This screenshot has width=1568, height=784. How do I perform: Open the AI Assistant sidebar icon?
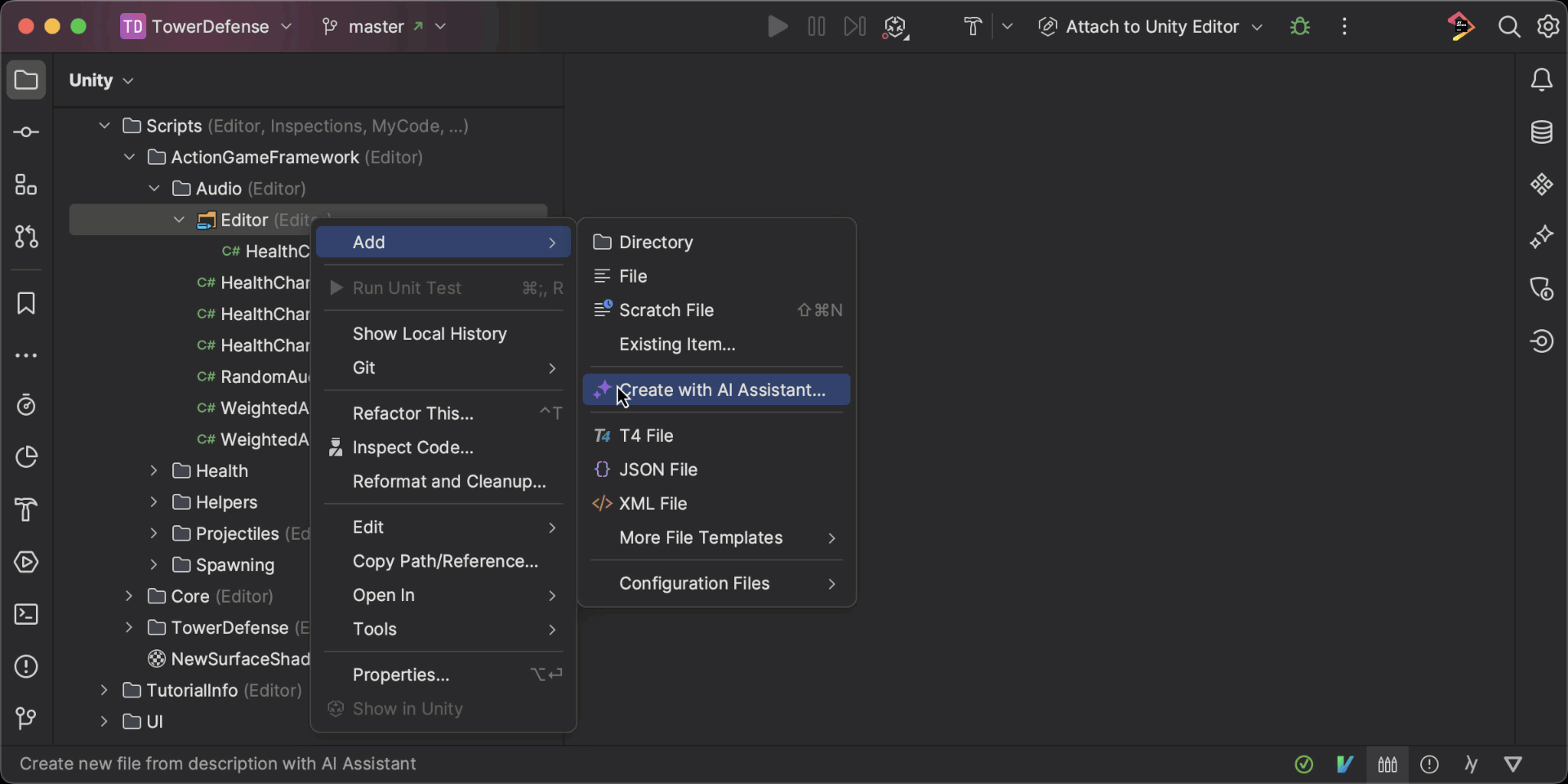(x=1541, y=238)
